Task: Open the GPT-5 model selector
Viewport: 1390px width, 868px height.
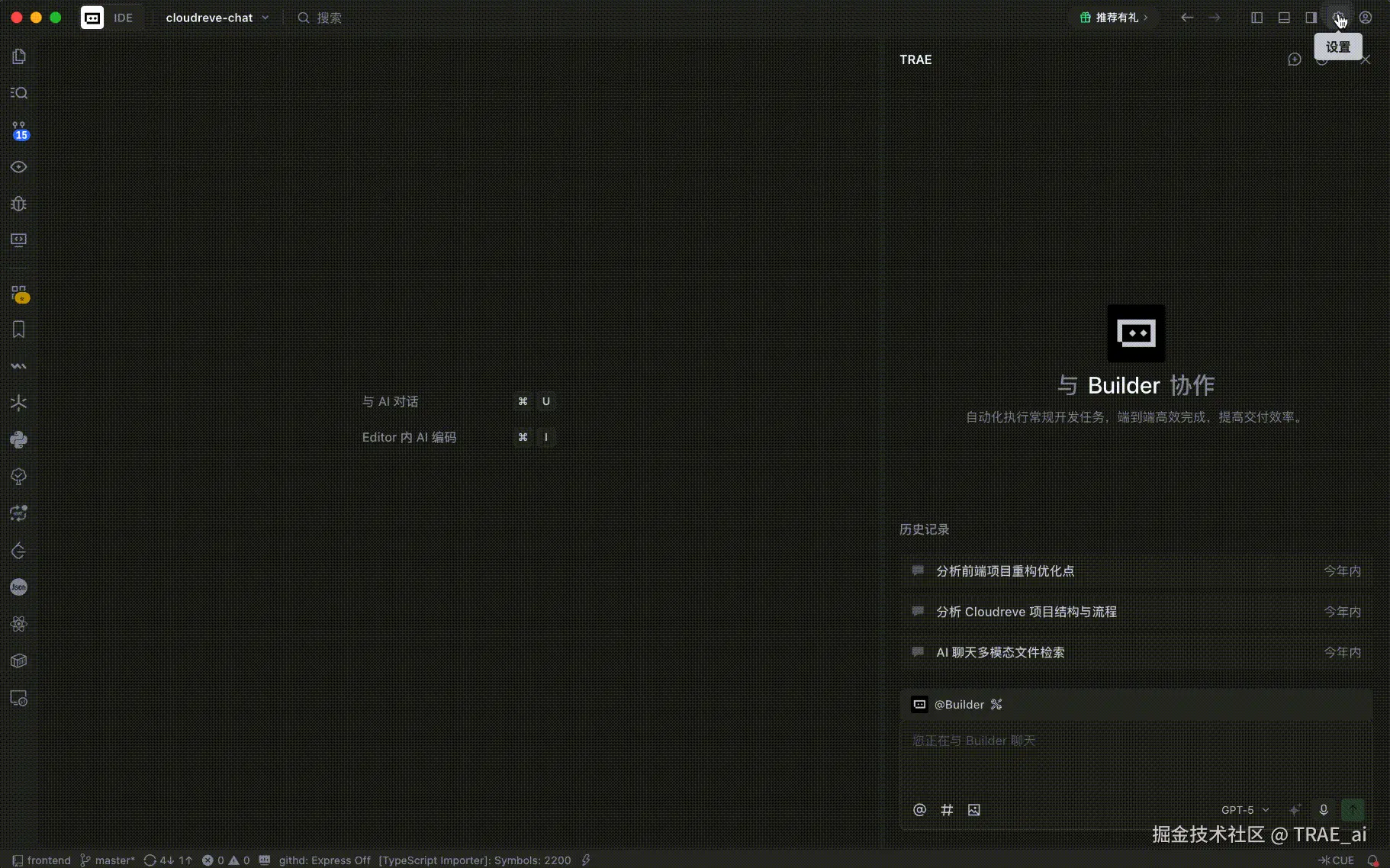Action: [1245, 810]
